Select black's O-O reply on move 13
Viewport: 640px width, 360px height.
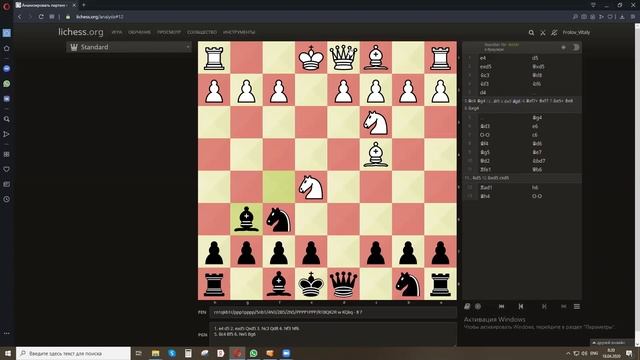(537, 196)
